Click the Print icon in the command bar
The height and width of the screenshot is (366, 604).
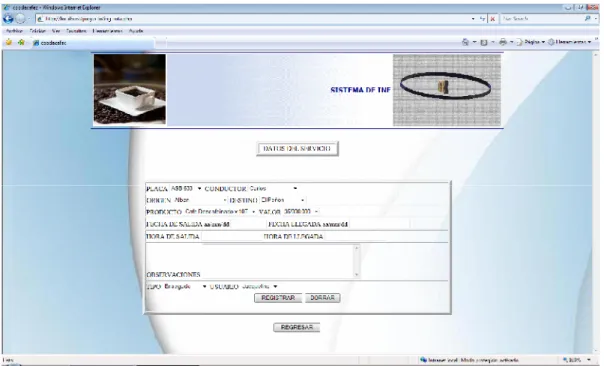pos(503,42)
